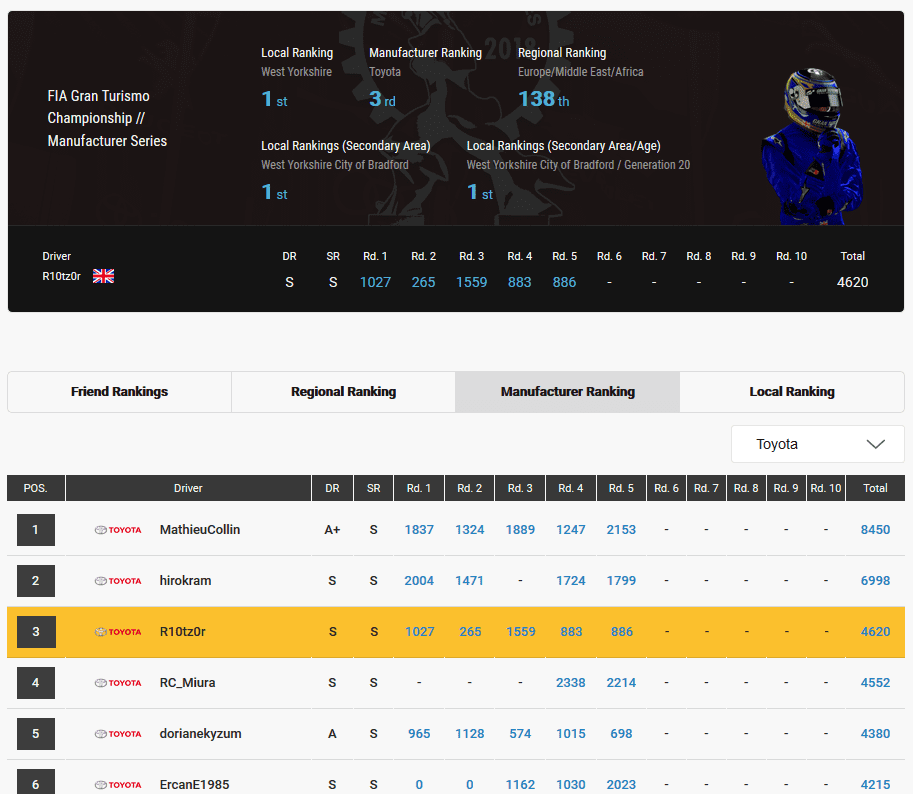Click position badge 5 in the ranking table

(x=36, y=734)
